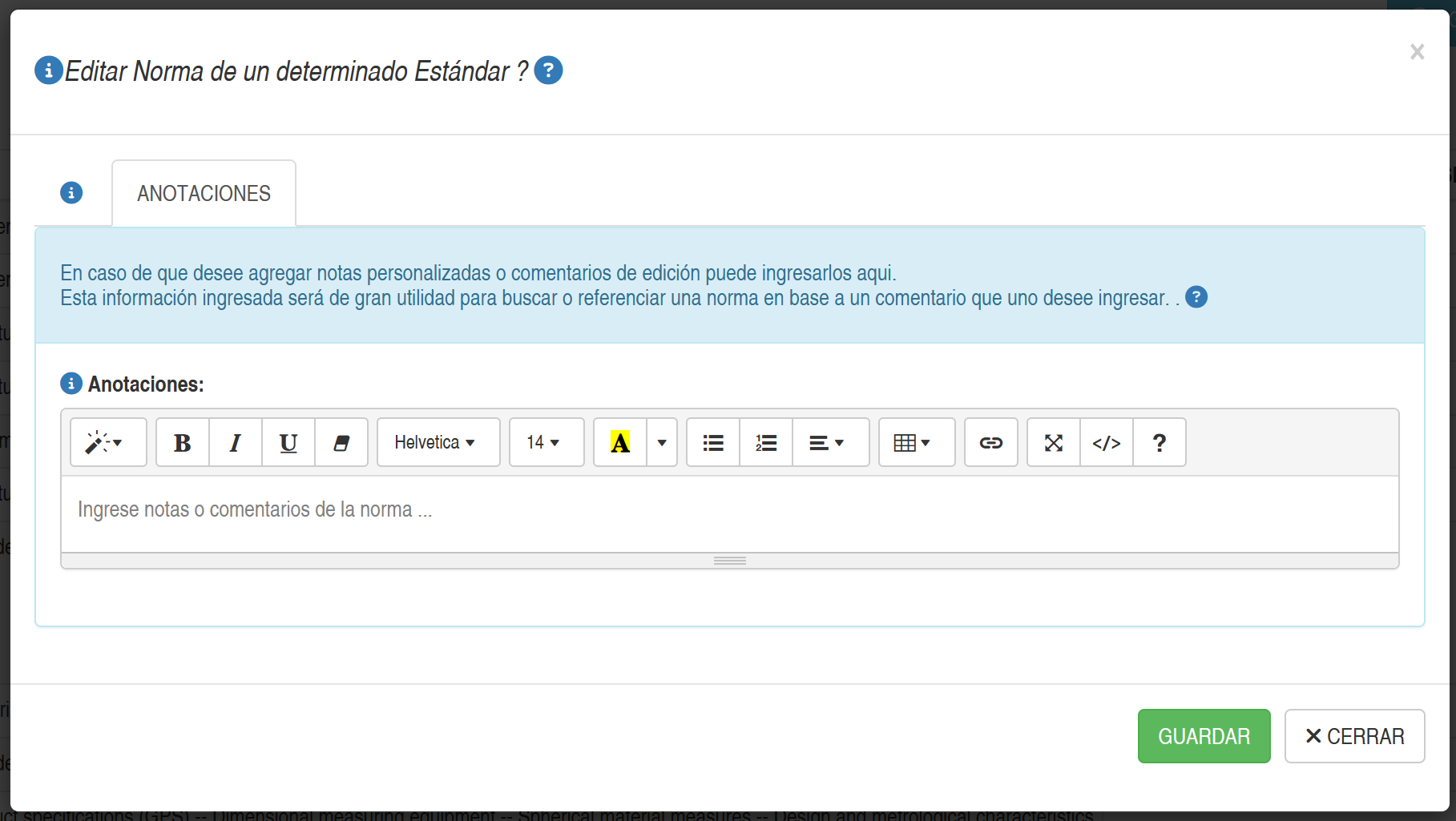This screenshot has height=821, width=1456.
Task: Toggle bold formatting in editor toolbar
Action: click(183, 443)
